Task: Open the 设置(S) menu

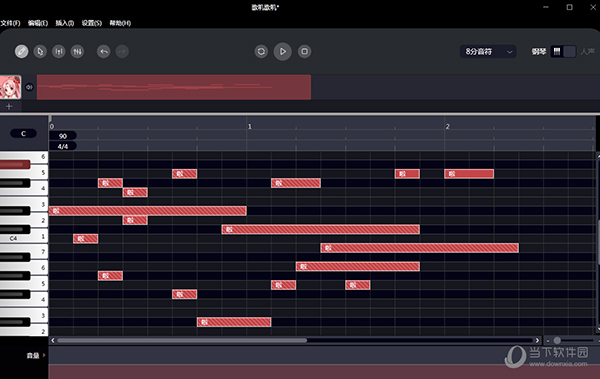Action: tap(92, 23)
